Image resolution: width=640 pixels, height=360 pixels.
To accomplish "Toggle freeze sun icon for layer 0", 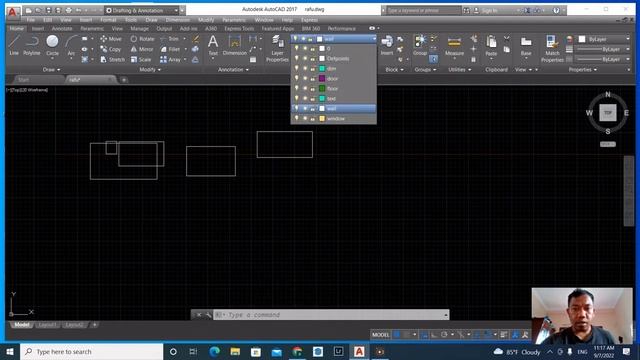I will pyautogui.click(x=304, y=49).
